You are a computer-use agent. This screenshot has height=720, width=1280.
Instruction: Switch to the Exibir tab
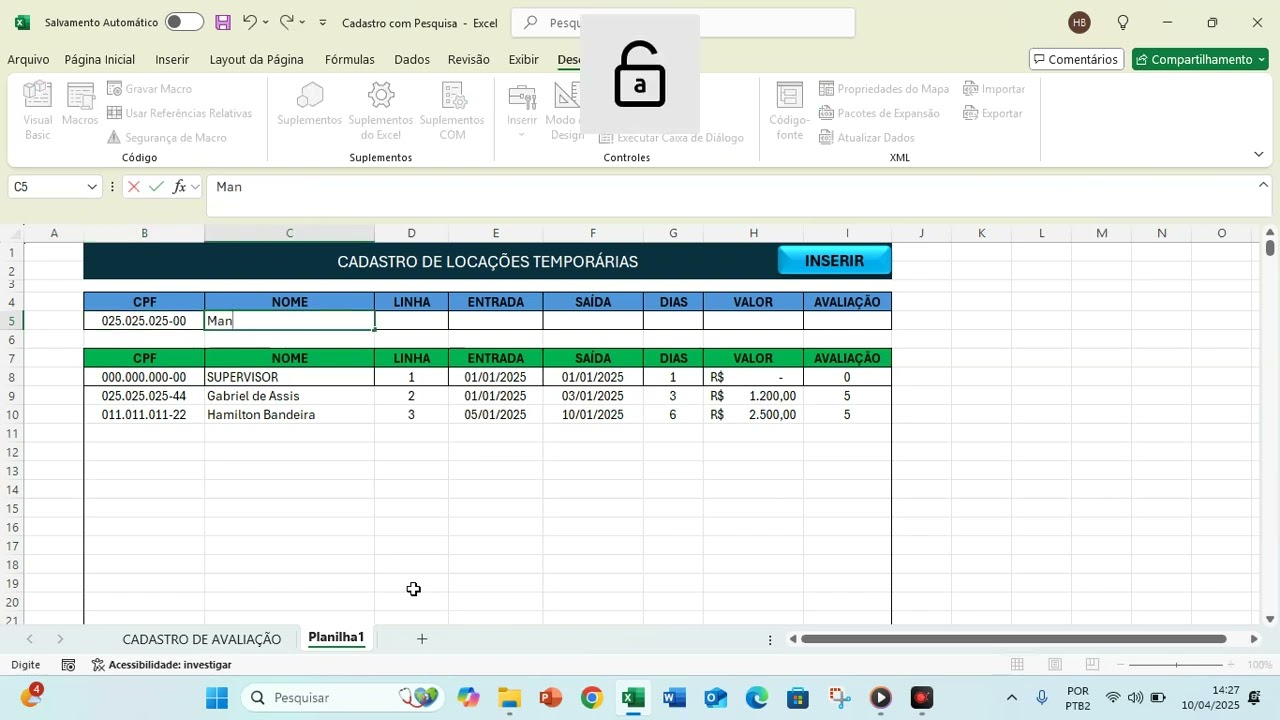click(523, 60)
